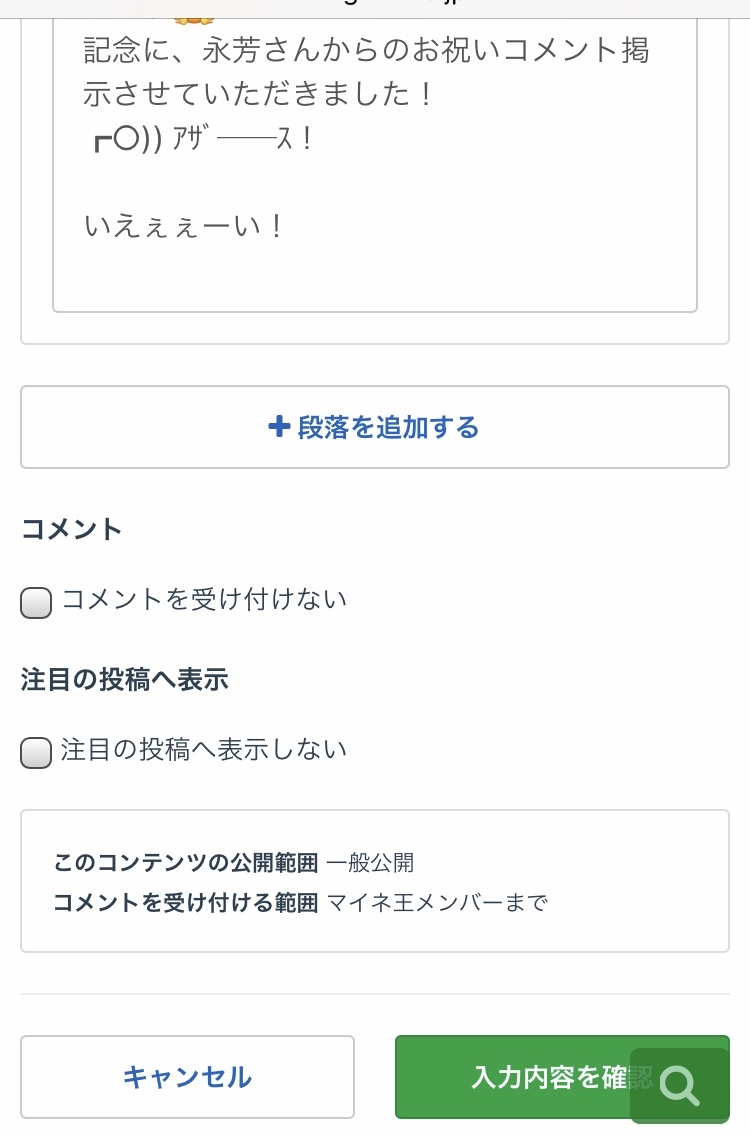Place cursor on the いえぇぇーい！ line
750x1134 pixels.
(185, 226)
